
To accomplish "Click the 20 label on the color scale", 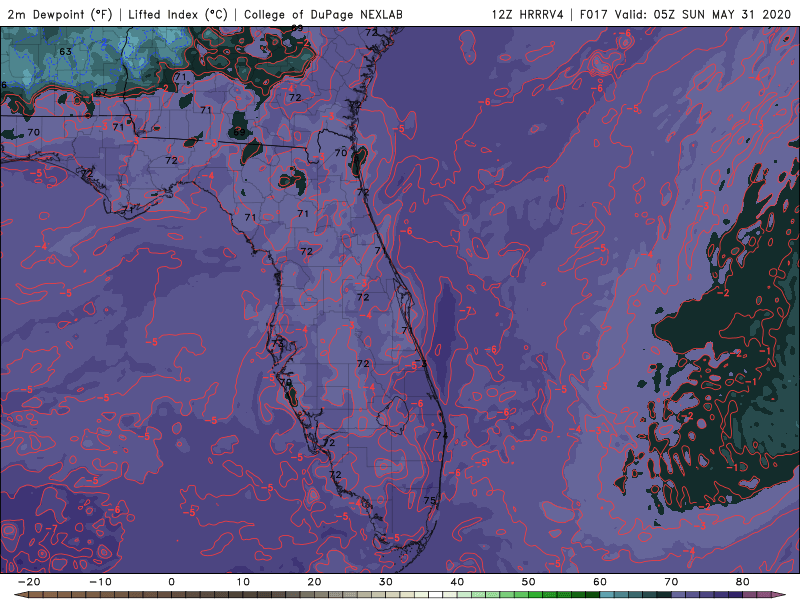I will (314, 582).
